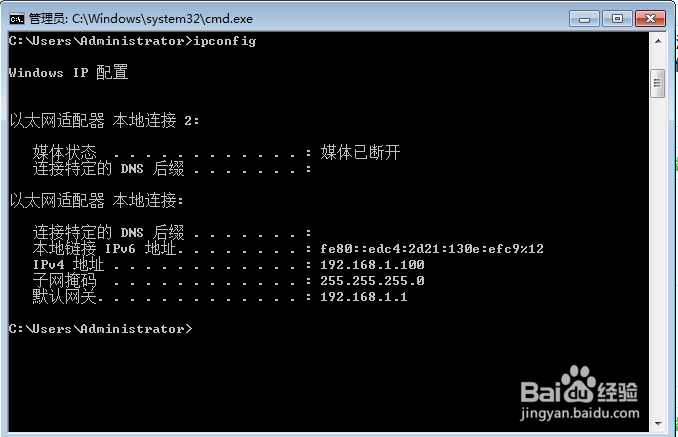The width and height of the screenshot is (678, 437).
Task: Click the subnet mask 255.255.255.0 value
Action: tap(372, 281)
